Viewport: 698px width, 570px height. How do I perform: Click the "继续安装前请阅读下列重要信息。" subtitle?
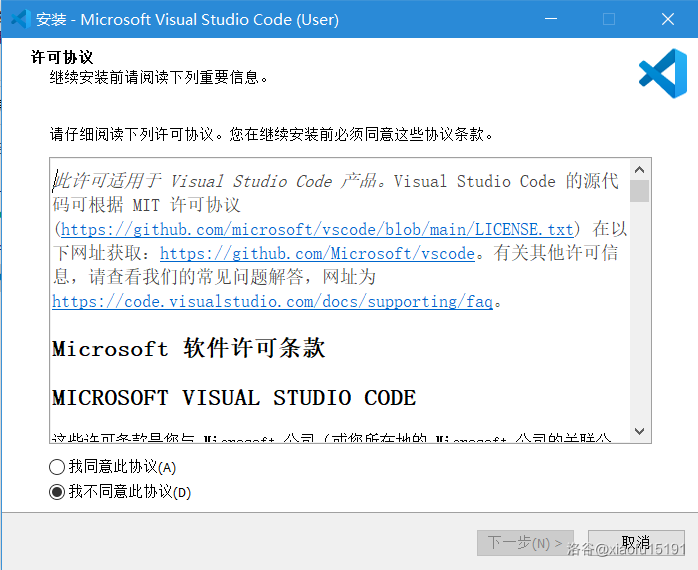pos(158,77)
